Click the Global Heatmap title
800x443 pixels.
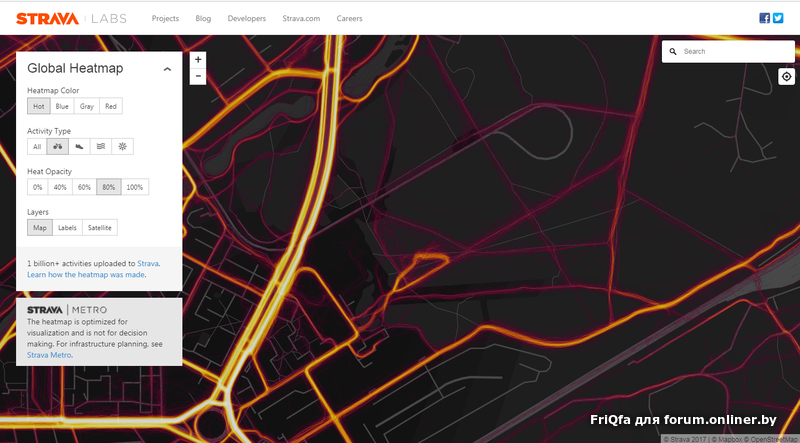pyautogui.click(x=75, y=68)
